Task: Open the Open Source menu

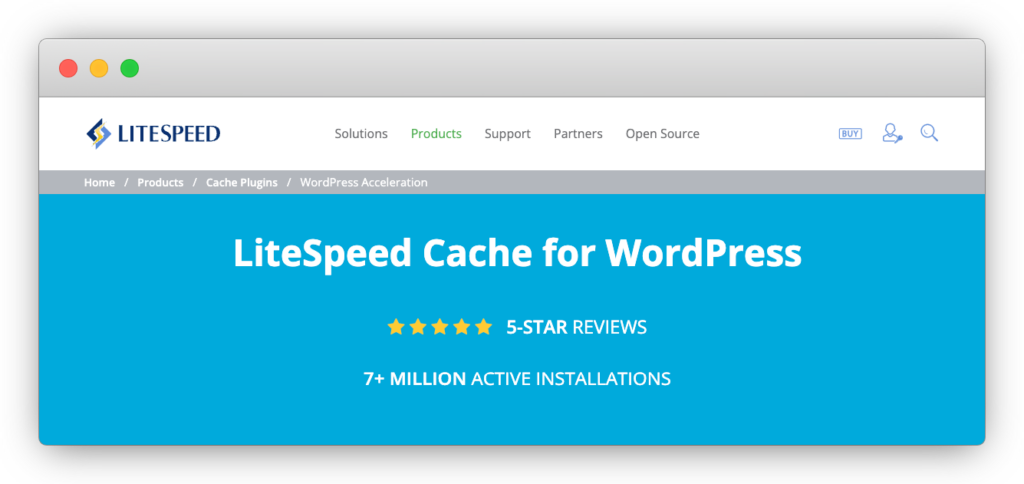Action: point(662,134)
